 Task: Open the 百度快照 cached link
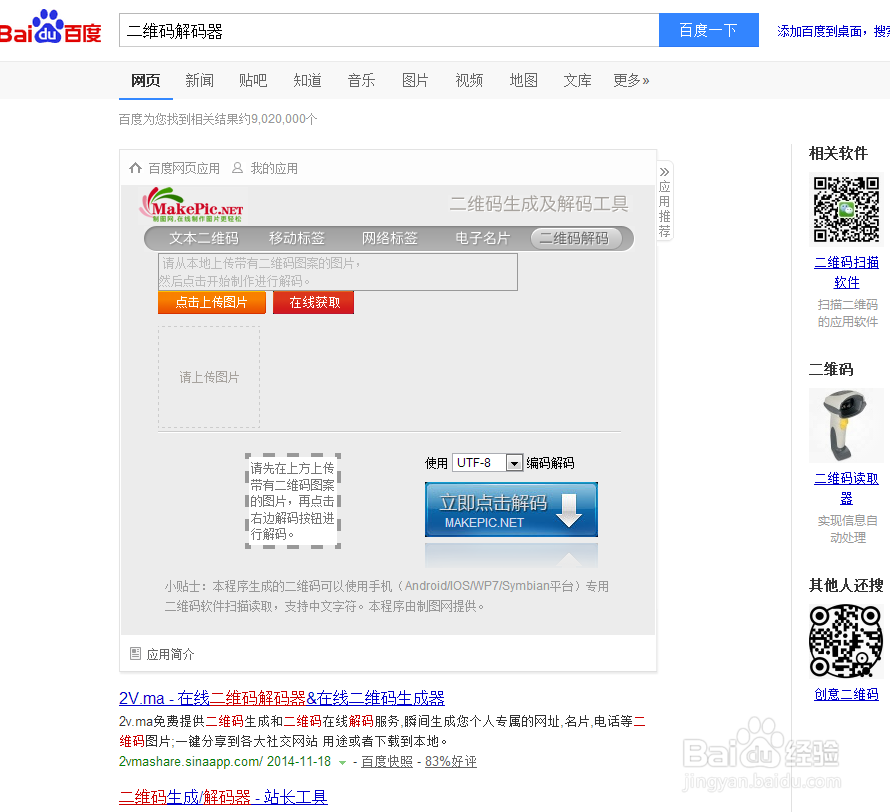tap(387, 761)
